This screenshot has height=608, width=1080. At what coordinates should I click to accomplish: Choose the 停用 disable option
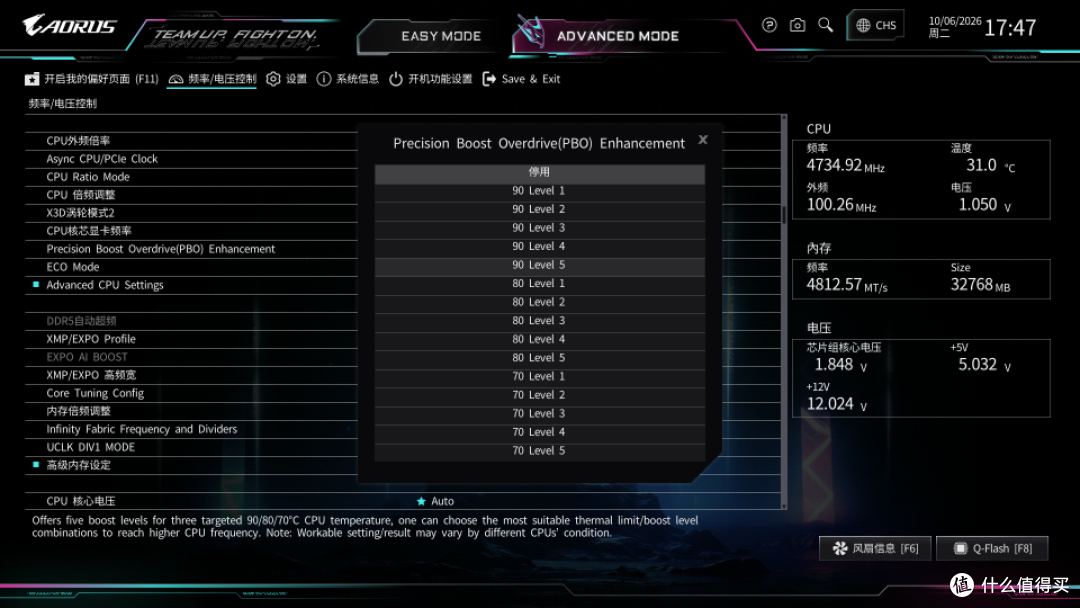click(x=539, y=172)
